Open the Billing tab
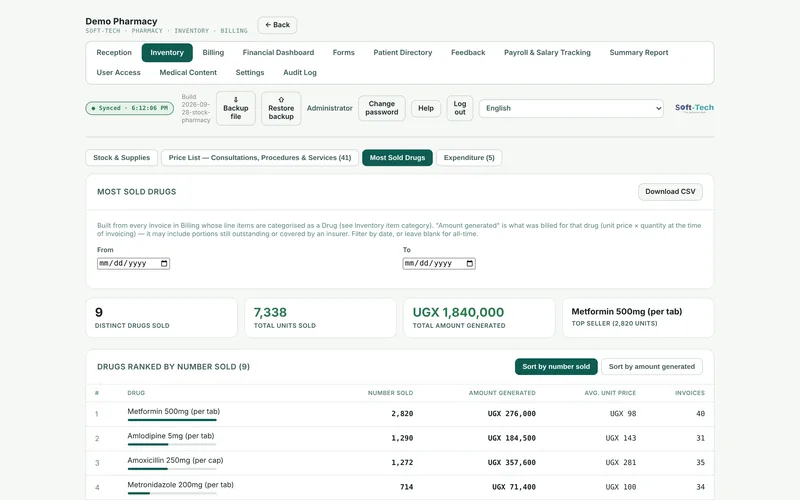This screenshot has height=500, width=800. coord(213,53)
